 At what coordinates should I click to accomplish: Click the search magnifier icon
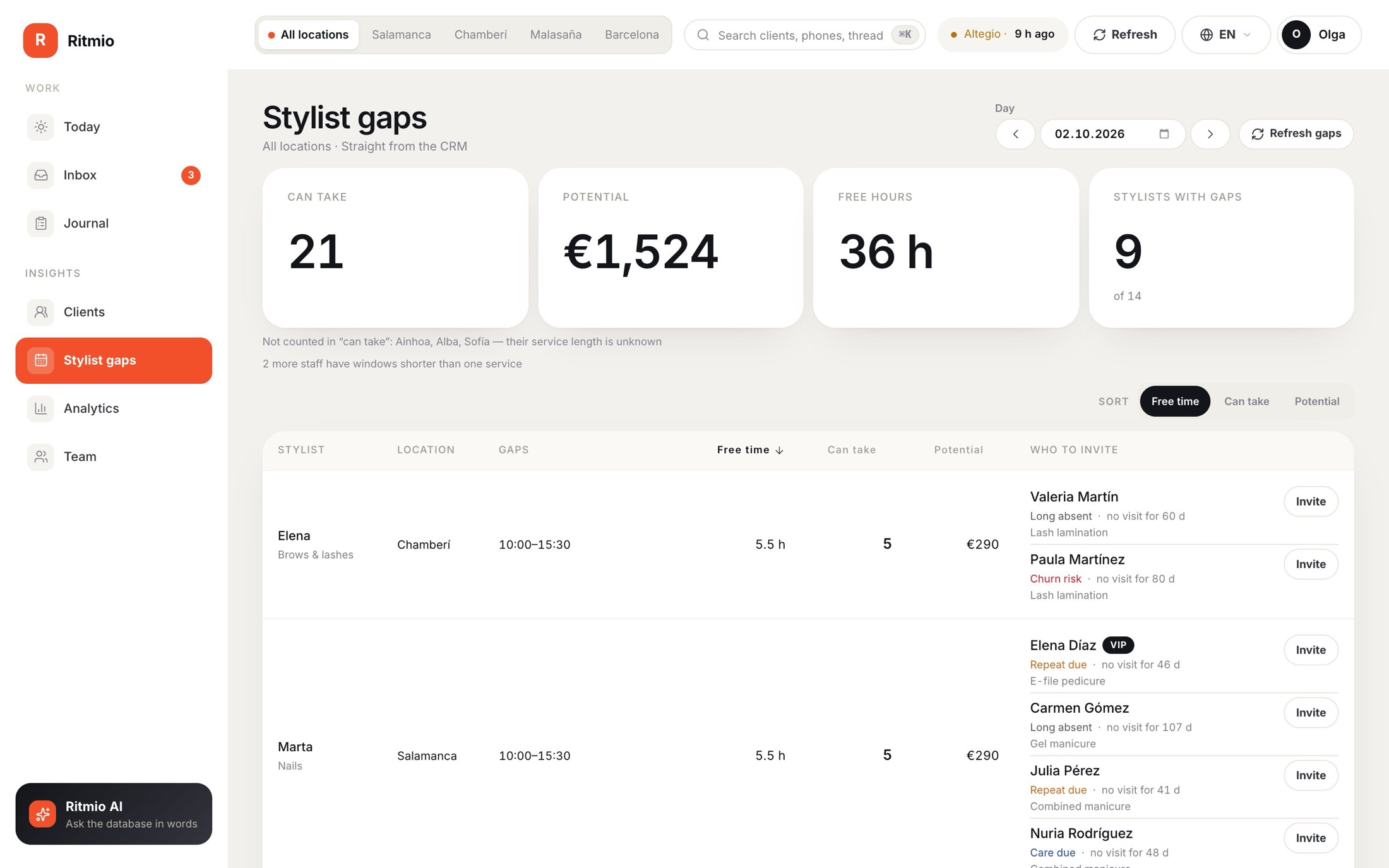(703, 35)
